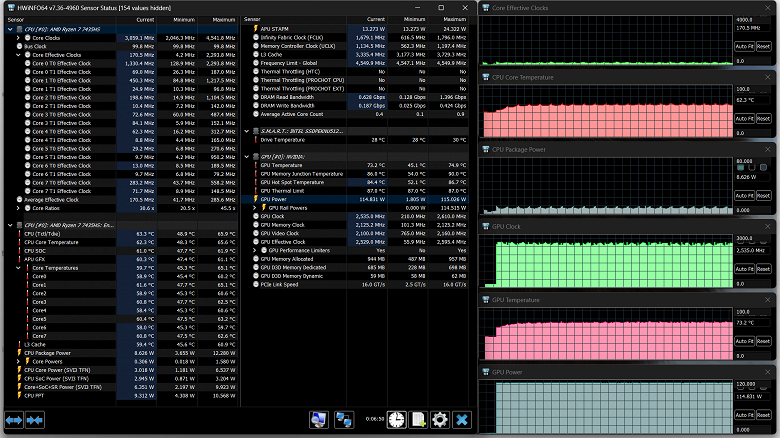The height and width of the screenshot is (438, 780).
Task: Close the GPU Temperature graph window
Action: click(768, 300)
